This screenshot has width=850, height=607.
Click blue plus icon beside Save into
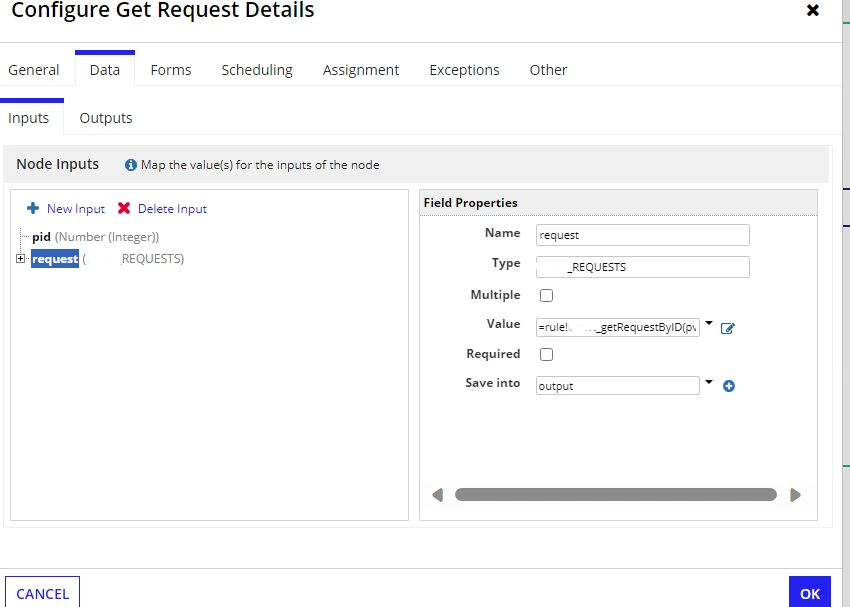[729, 386]
